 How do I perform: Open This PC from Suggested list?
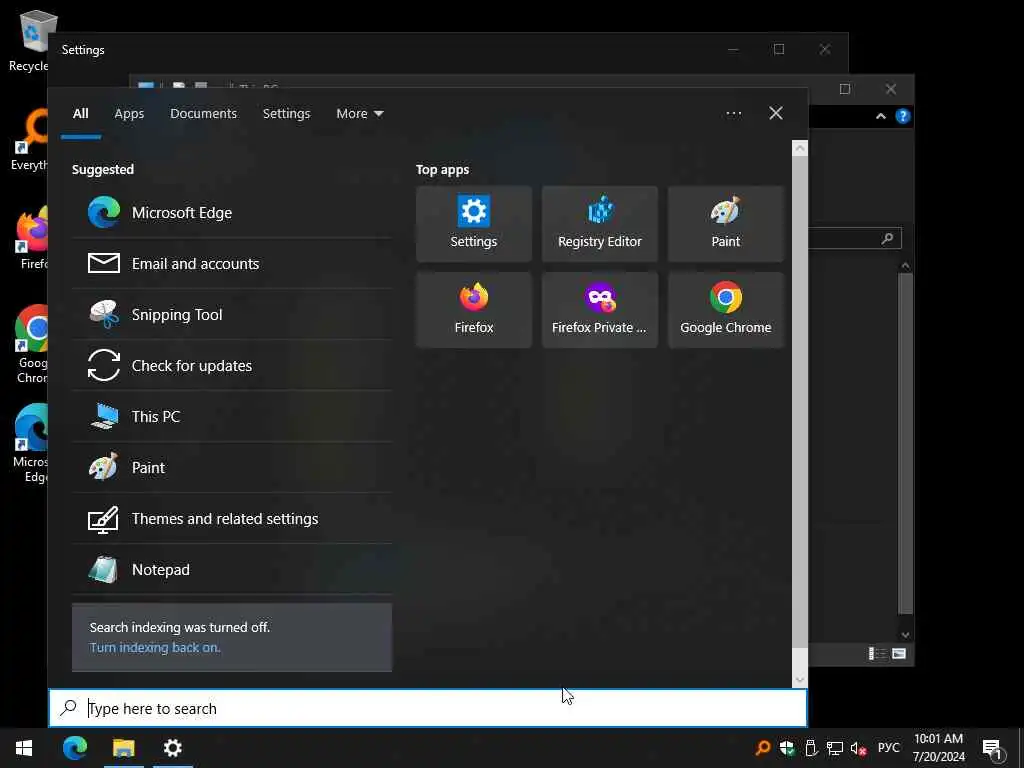[x=232, y=417]
